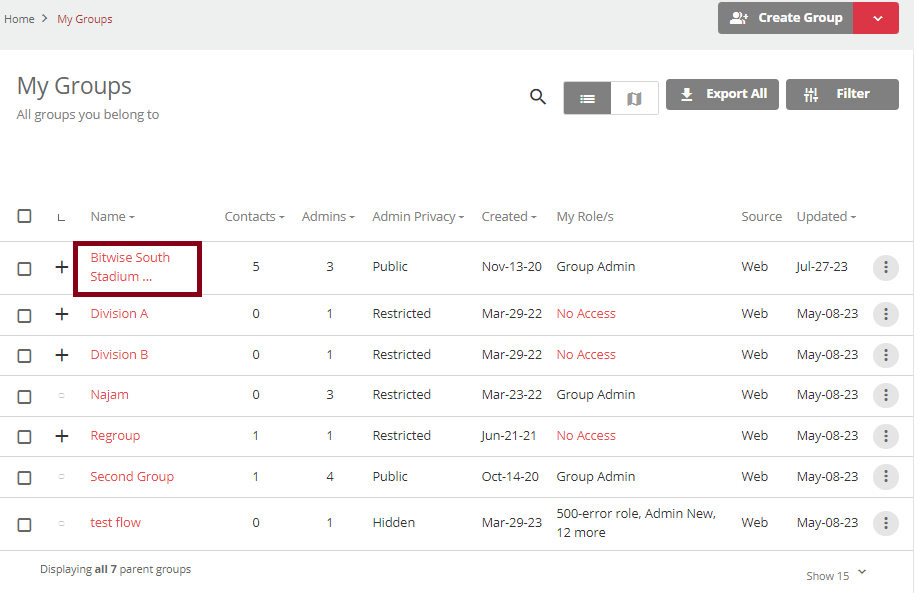Check the Division B row checkbox
The height and width of the screenshot is (593, 914).
click(x=24, y=356)
